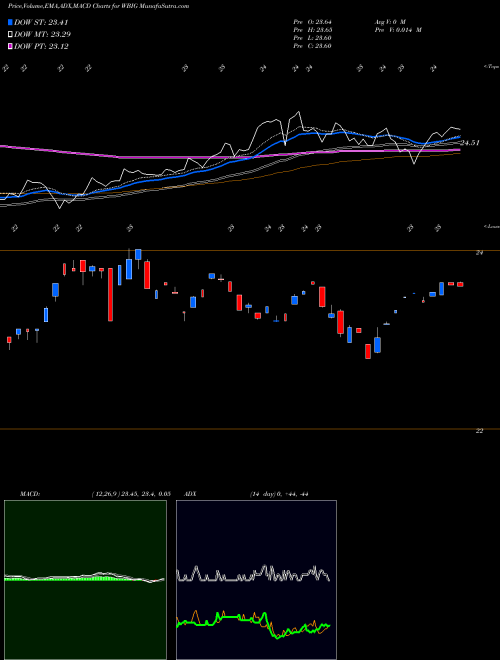Click the 24 price axis label
Viewport: 500px width, 660px height.
coord(479,253)
